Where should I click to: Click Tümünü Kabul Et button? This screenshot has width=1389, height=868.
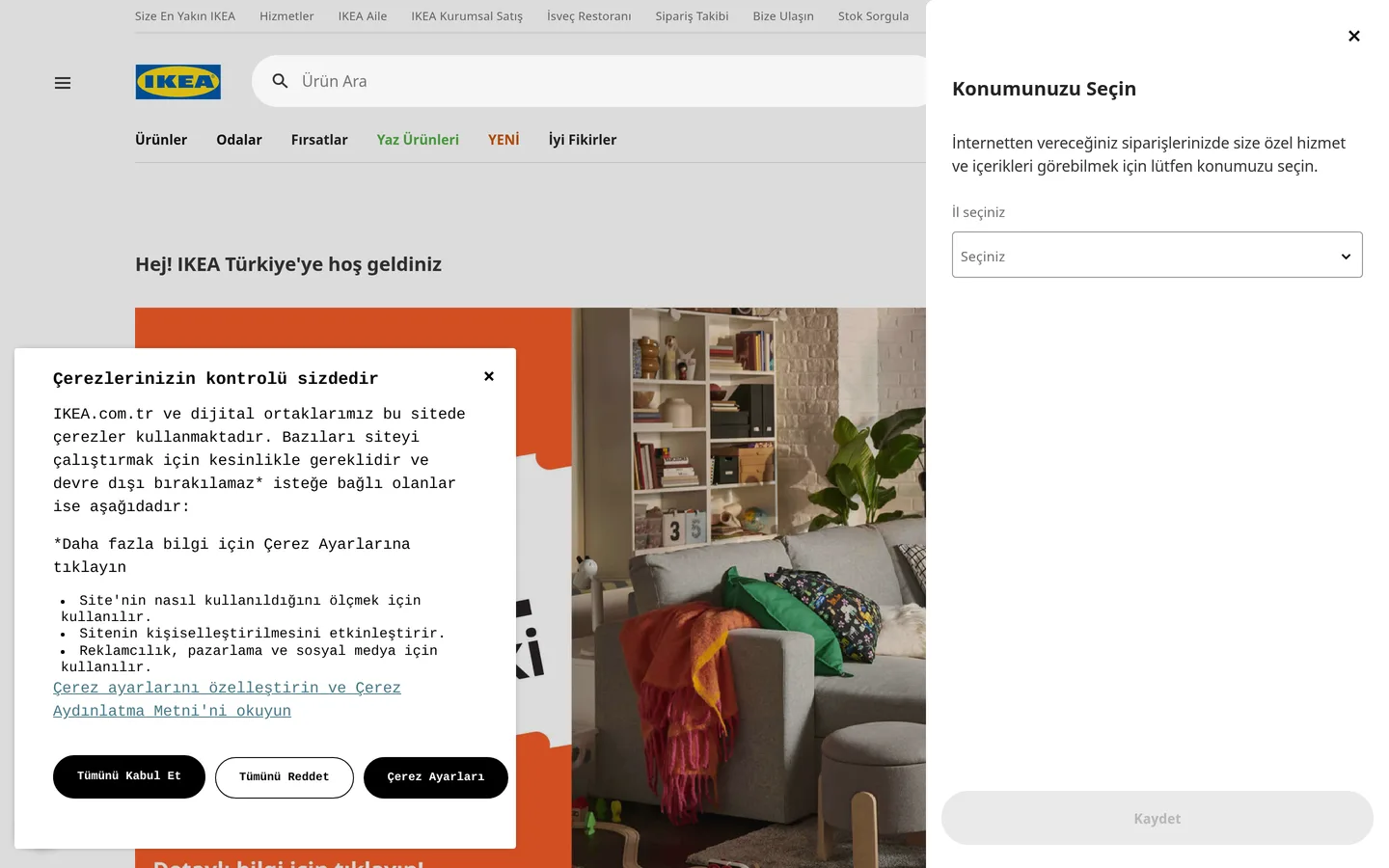click(x=129, y=776)
